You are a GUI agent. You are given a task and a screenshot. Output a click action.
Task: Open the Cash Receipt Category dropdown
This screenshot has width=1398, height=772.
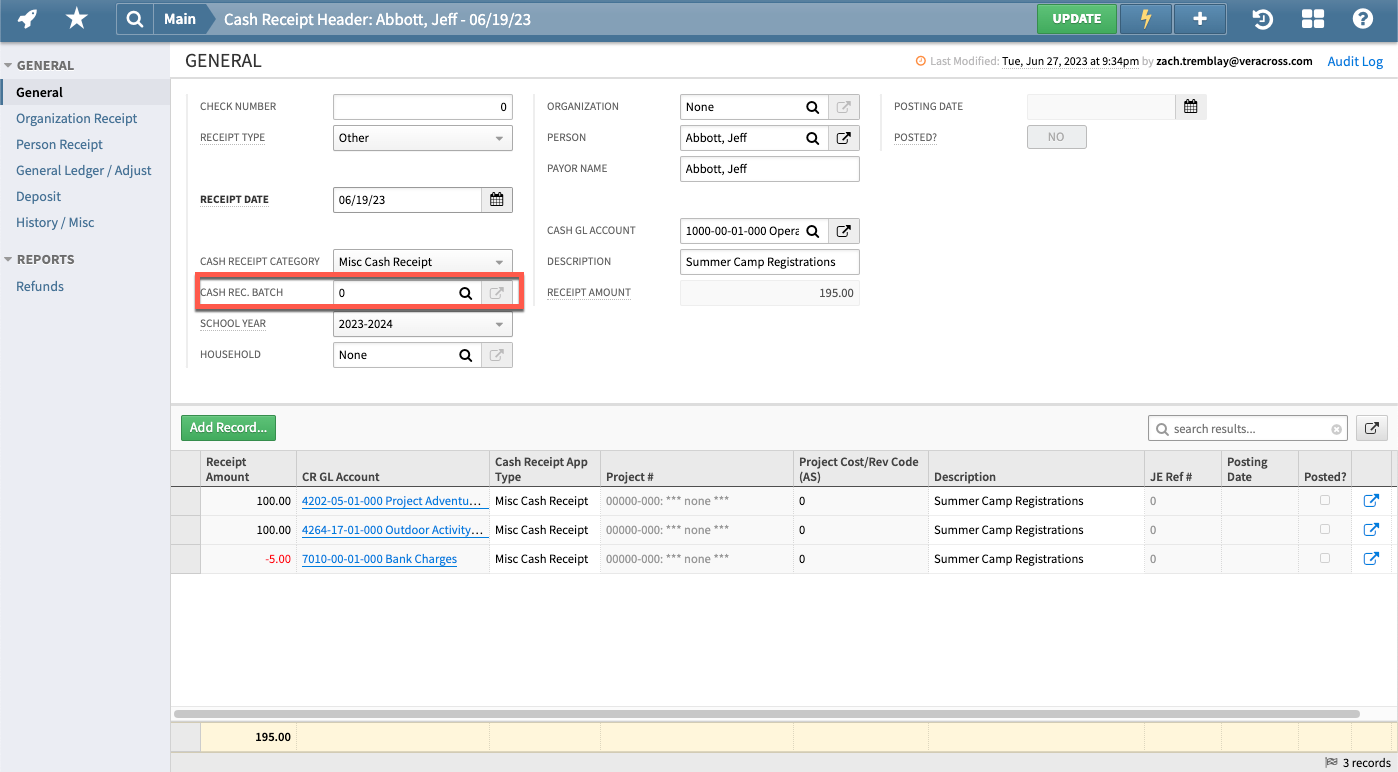click(497, 261)
